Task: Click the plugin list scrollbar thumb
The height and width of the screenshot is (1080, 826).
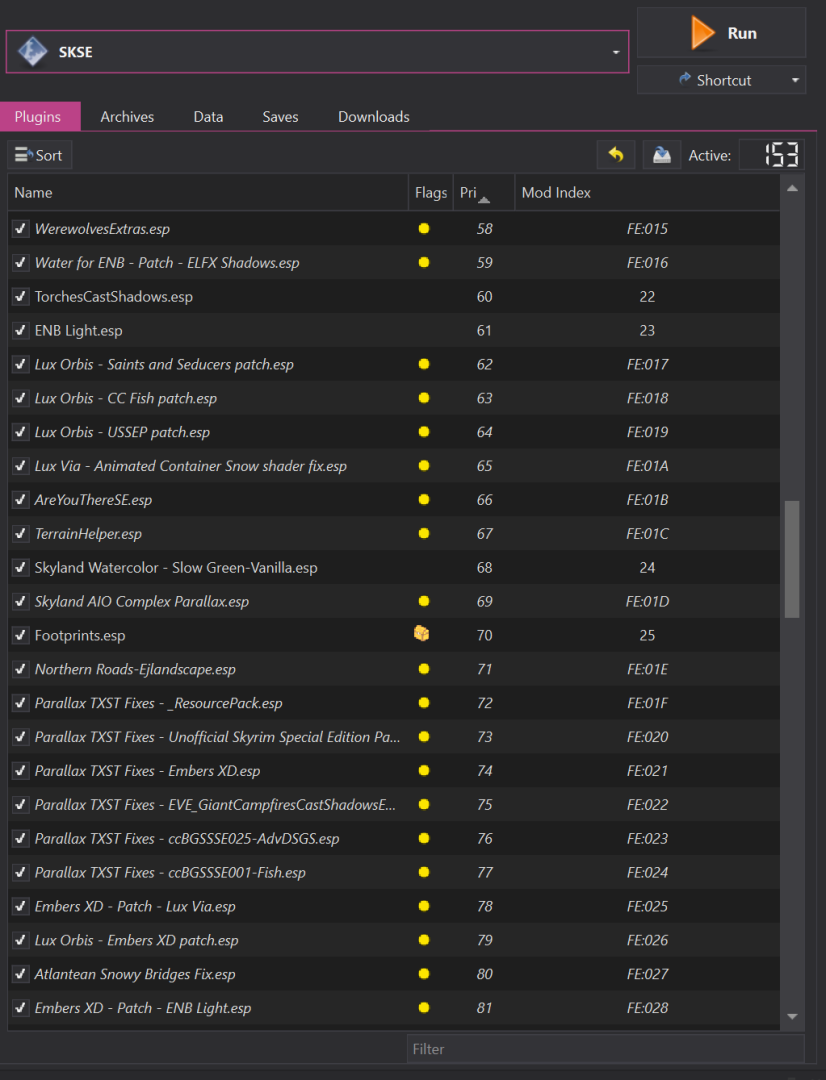Action: (792, 559)
